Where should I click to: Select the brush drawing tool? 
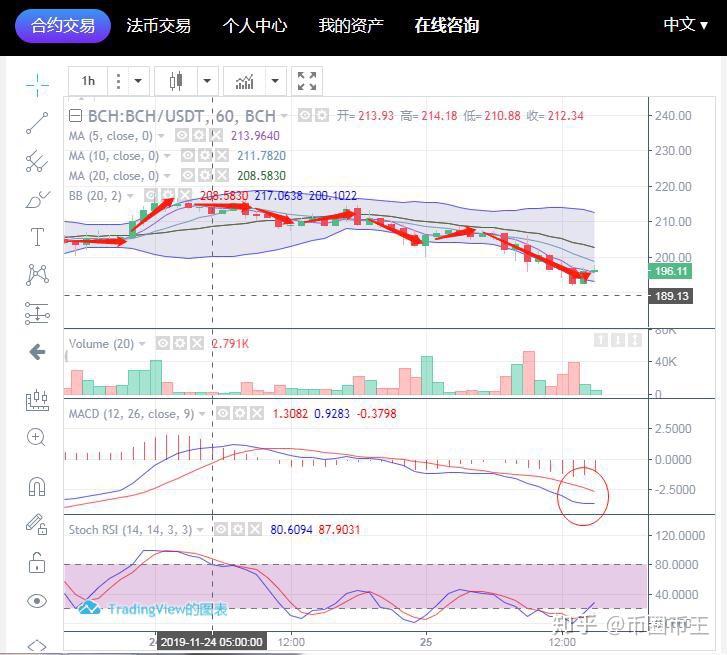point(37,199)
